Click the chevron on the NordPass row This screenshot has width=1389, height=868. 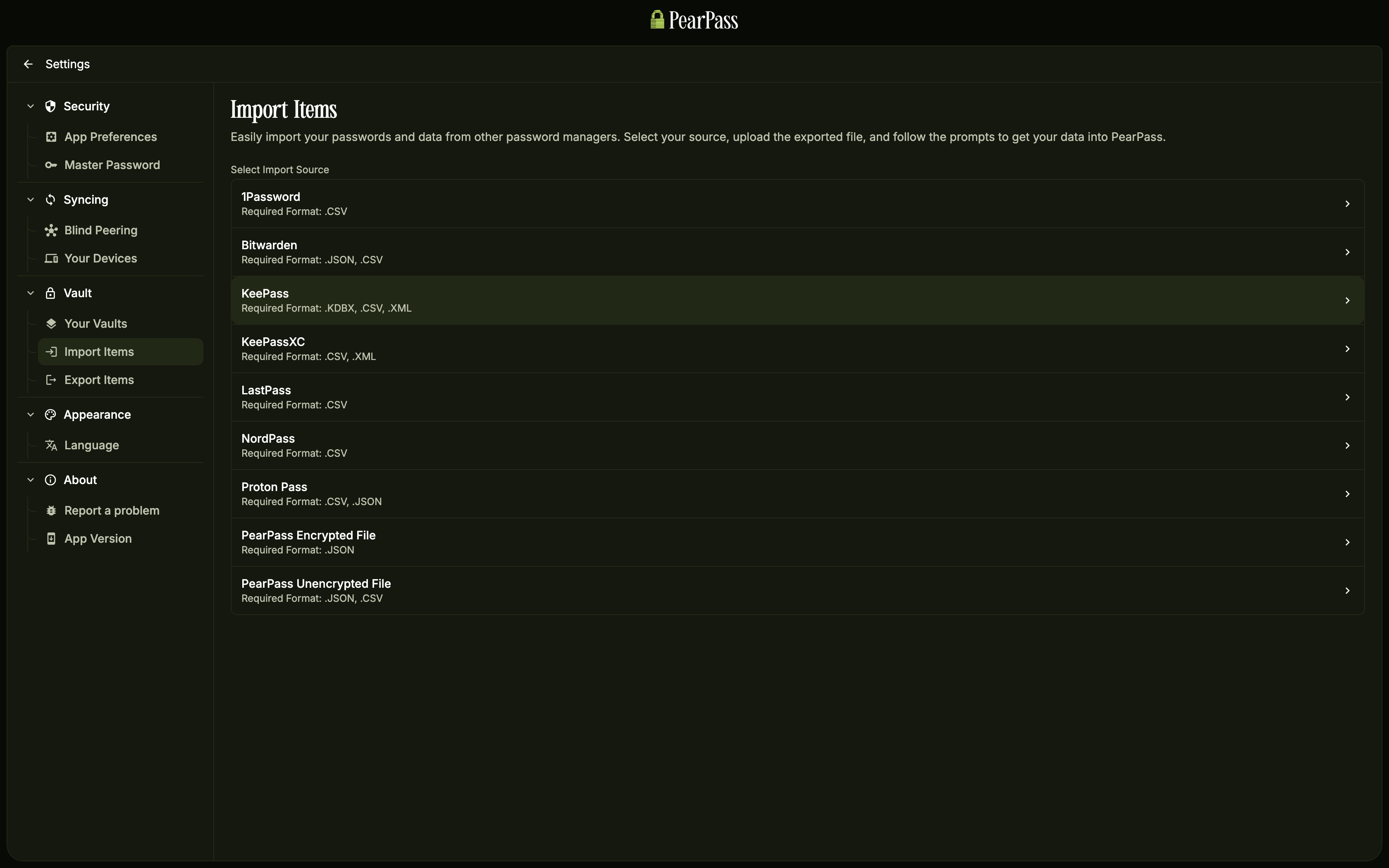click(x=1347, y=446)
